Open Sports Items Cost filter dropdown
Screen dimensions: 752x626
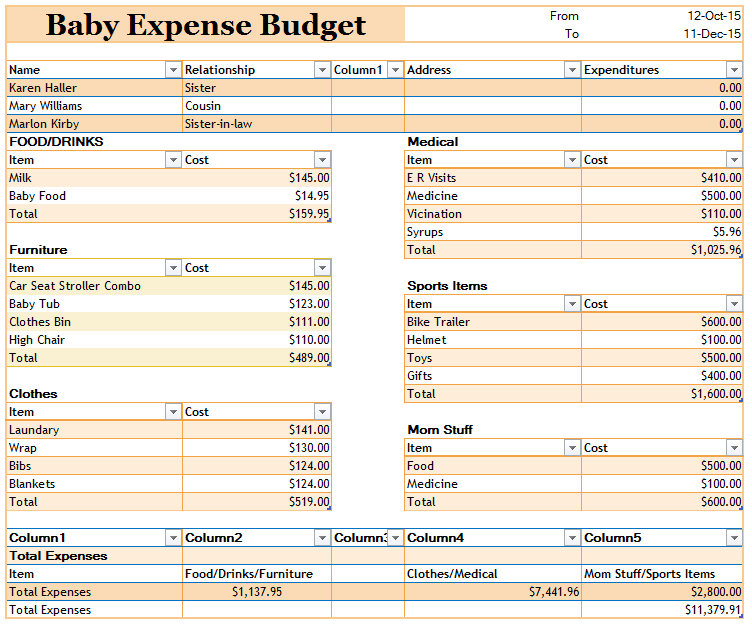point(734,304)
